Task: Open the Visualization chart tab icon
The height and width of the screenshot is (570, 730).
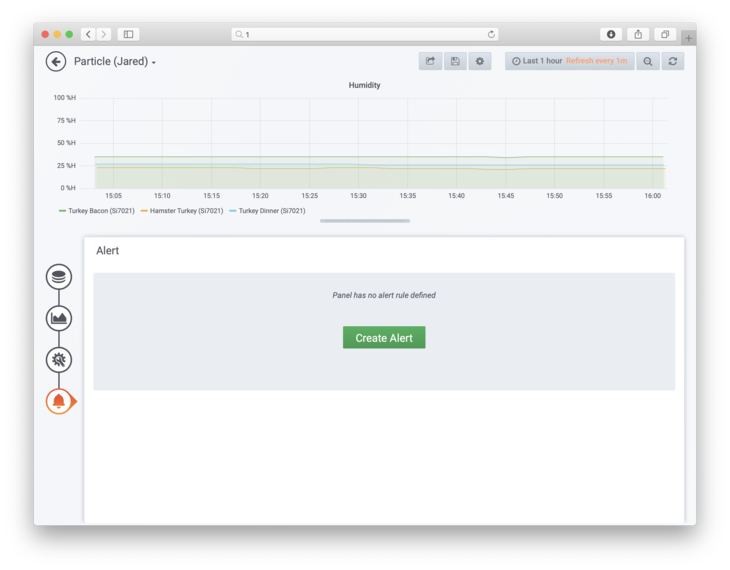Action: coord(59,319)
